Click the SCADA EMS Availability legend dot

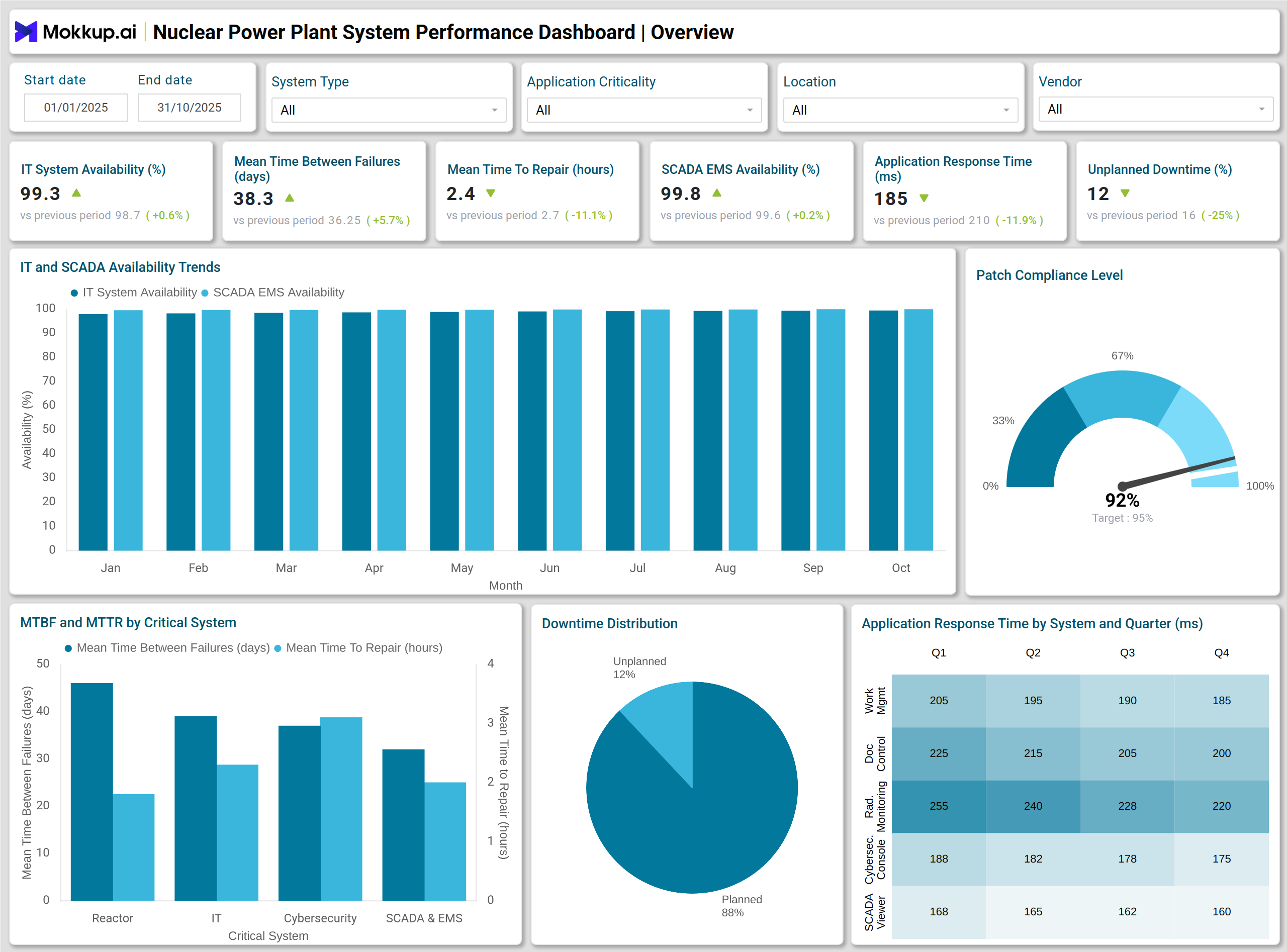(x=205, y=293)
